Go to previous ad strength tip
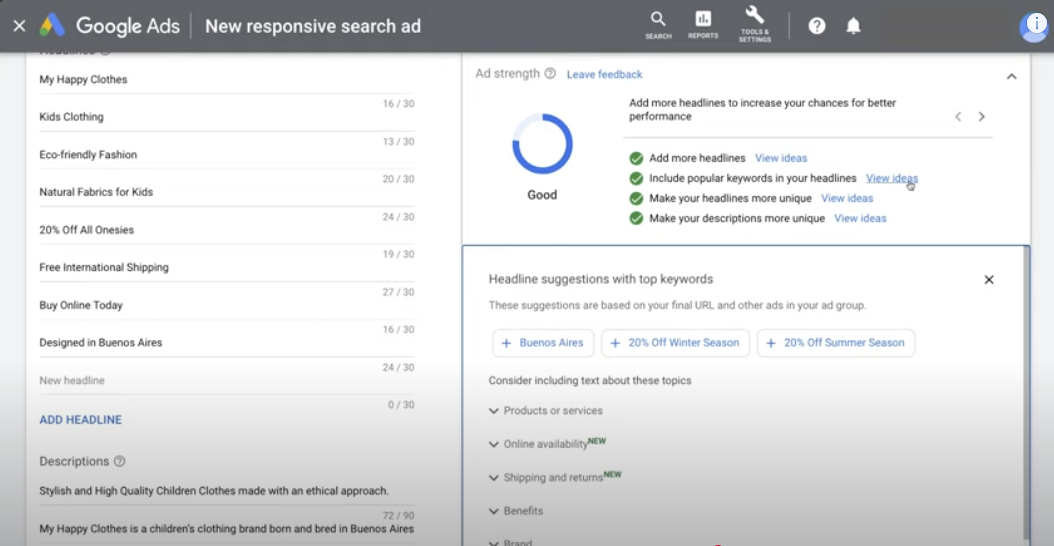 pyautogui.click(x=958, y=116)
